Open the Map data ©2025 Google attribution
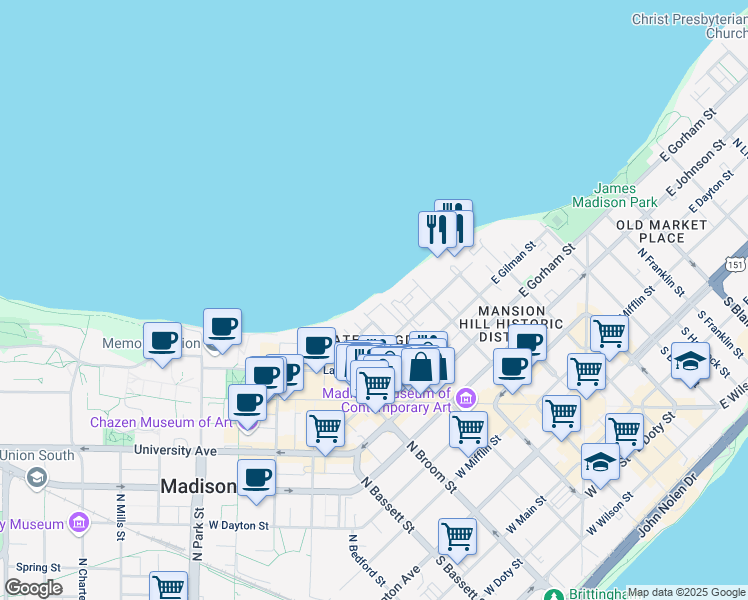The image size is (748, 600). pyautogui.click(x=686, y=593)
